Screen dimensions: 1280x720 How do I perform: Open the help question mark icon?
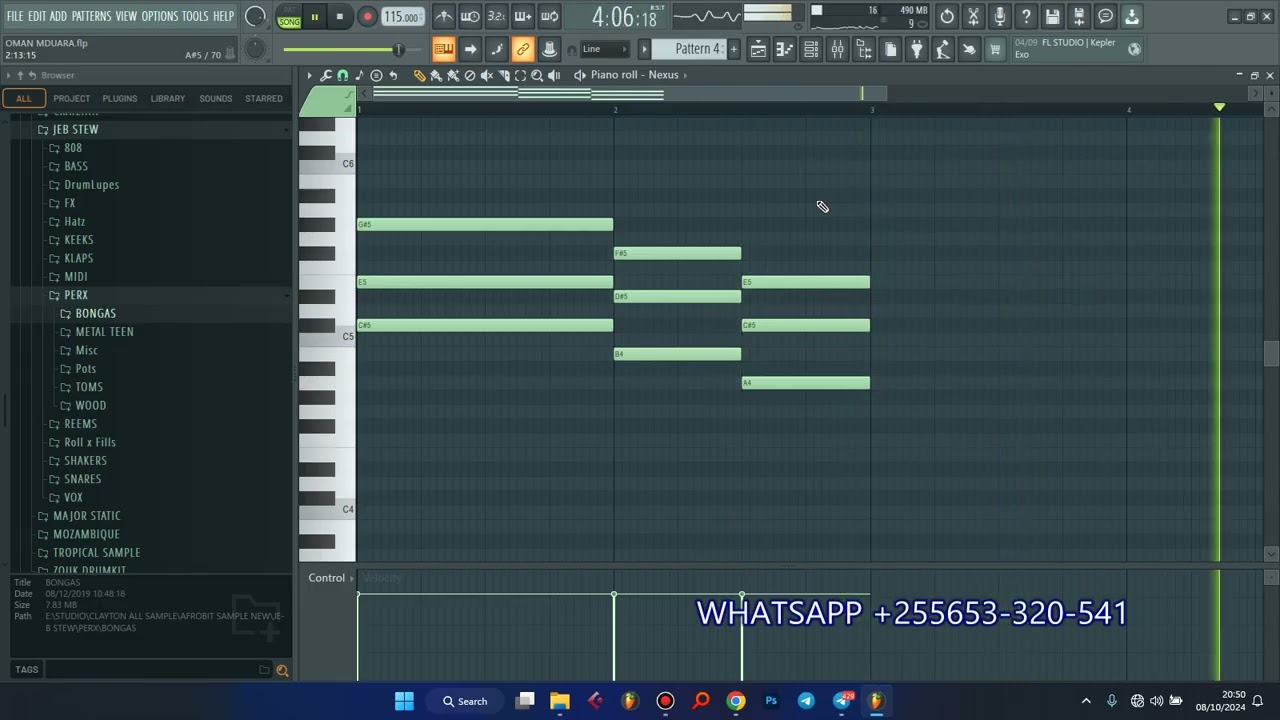tap(1026, 16)
